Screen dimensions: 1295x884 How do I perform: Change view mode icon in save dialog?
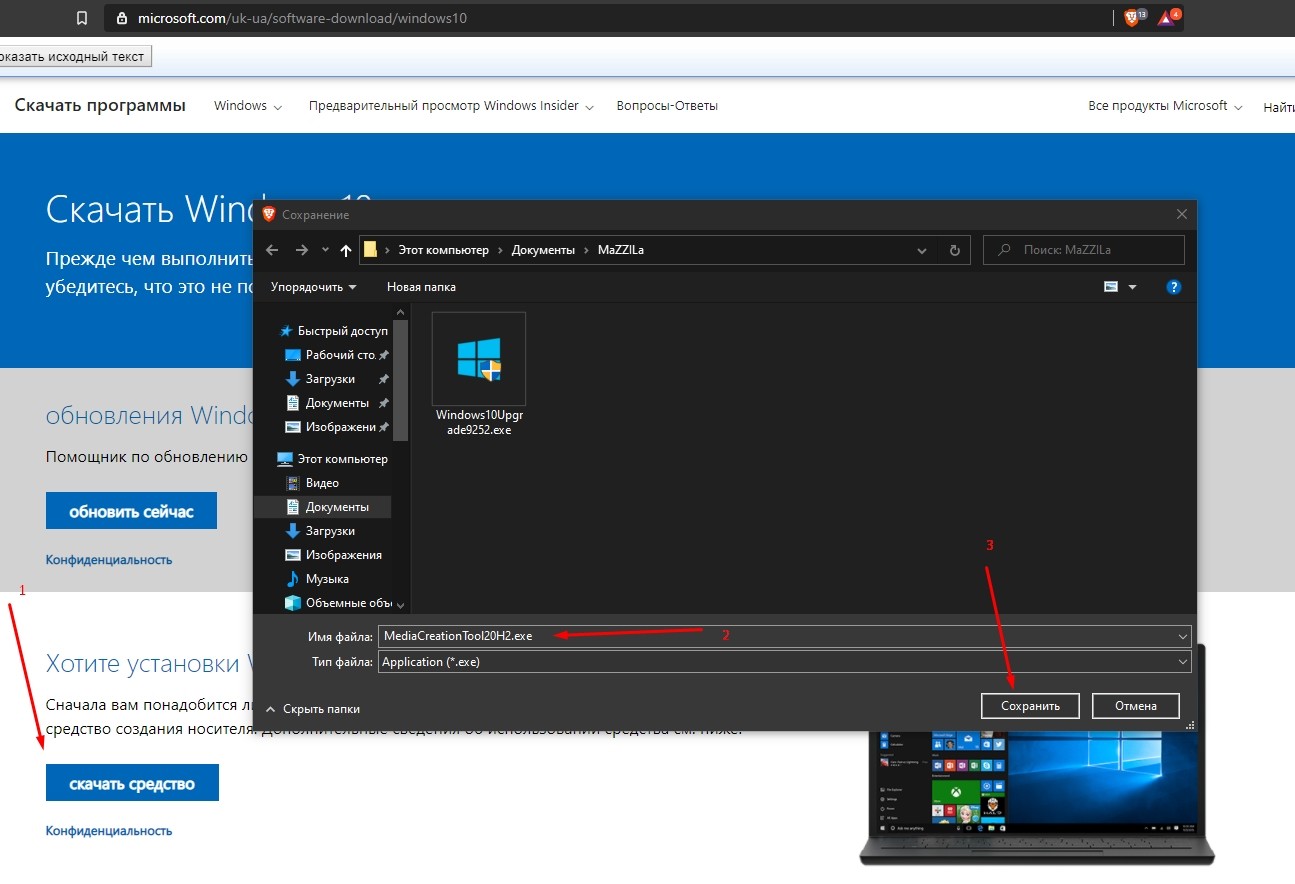pyautogui.click(x=1111, y=287)
